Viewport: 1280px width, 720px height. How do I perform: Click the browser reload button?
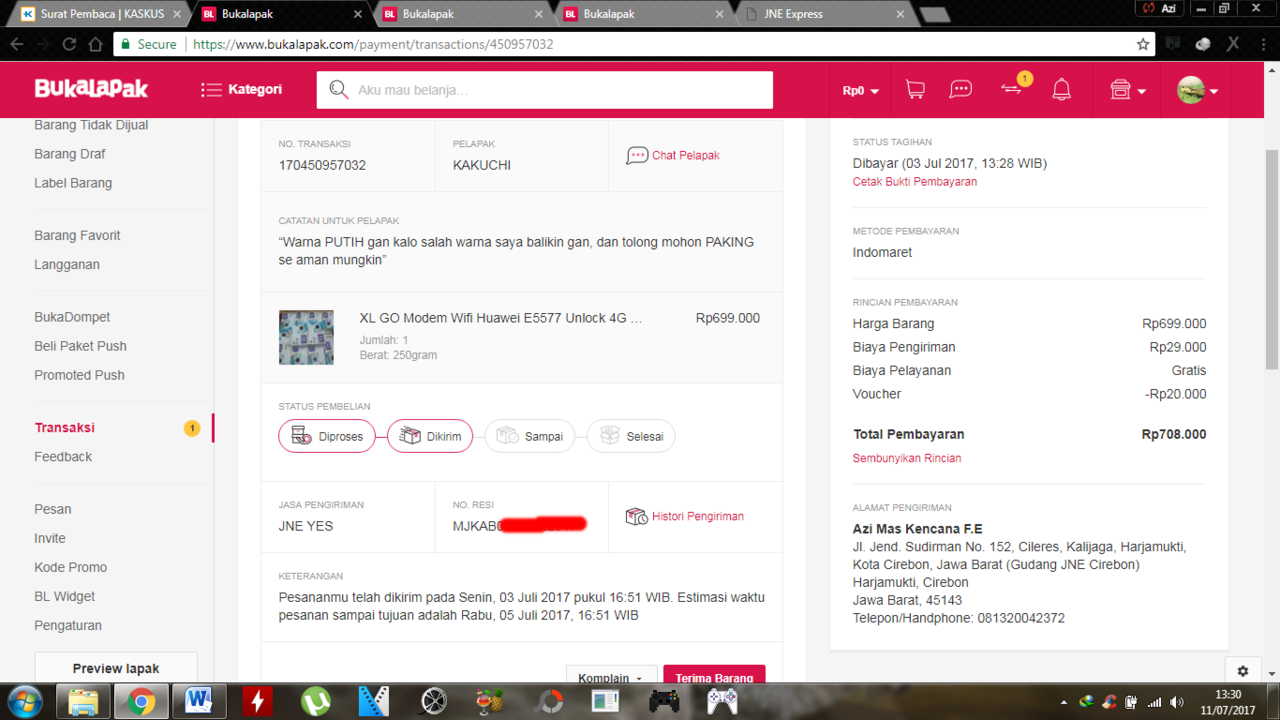pyautogui.click(x=69, y=44)
